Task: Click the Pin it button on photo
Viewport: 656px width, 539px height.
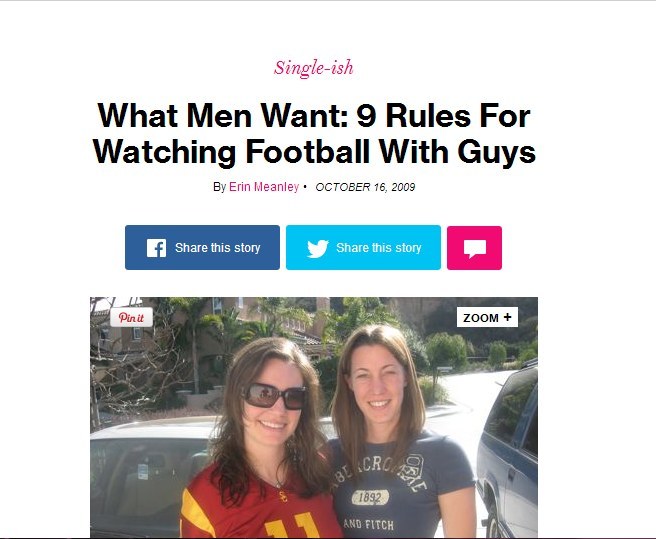Action: click(131, 317)
